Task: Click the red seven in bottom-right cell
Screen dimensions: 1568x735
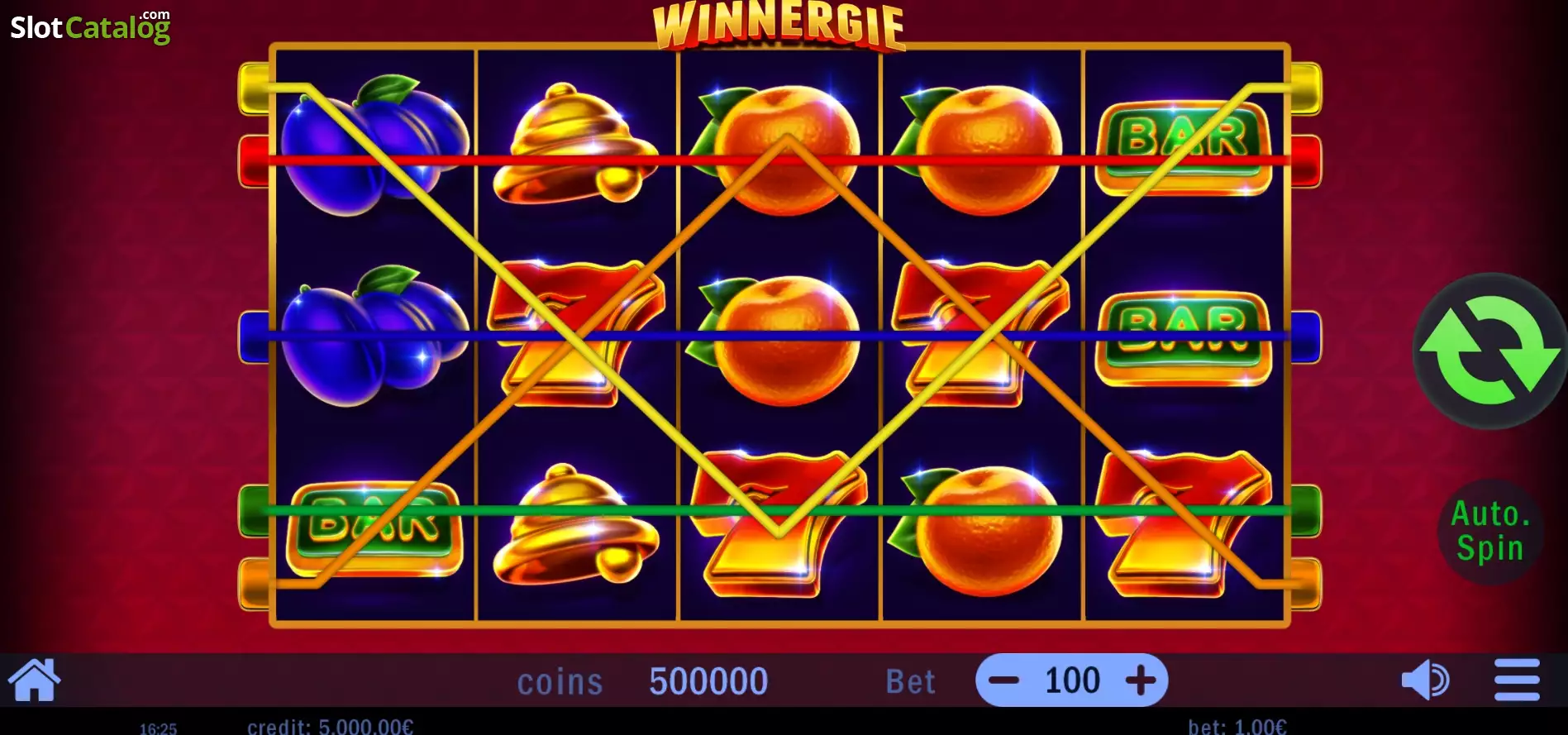Action: [1182, 524]
